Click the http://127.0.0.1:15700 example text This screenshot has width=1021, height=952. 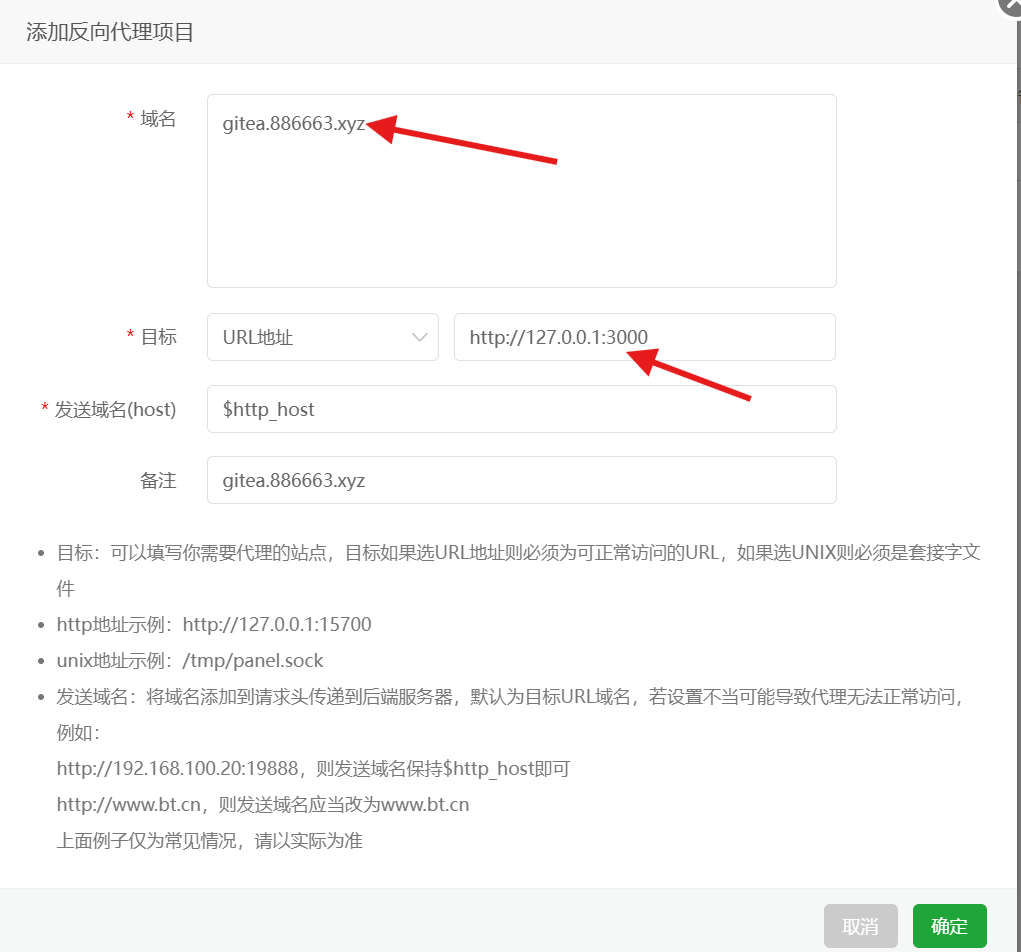[x=277, y=625]
